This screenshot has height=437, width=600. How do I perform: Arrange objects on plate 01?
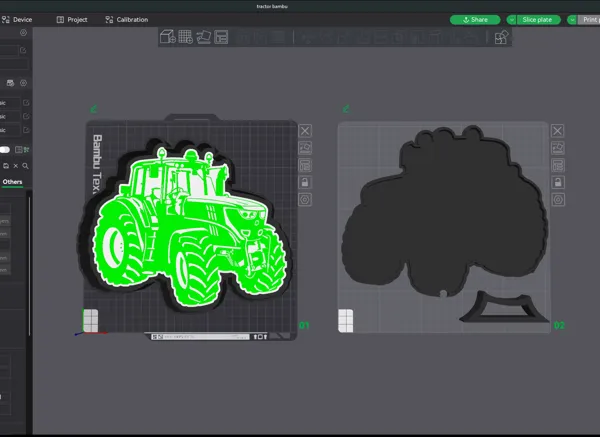[305, 165]
